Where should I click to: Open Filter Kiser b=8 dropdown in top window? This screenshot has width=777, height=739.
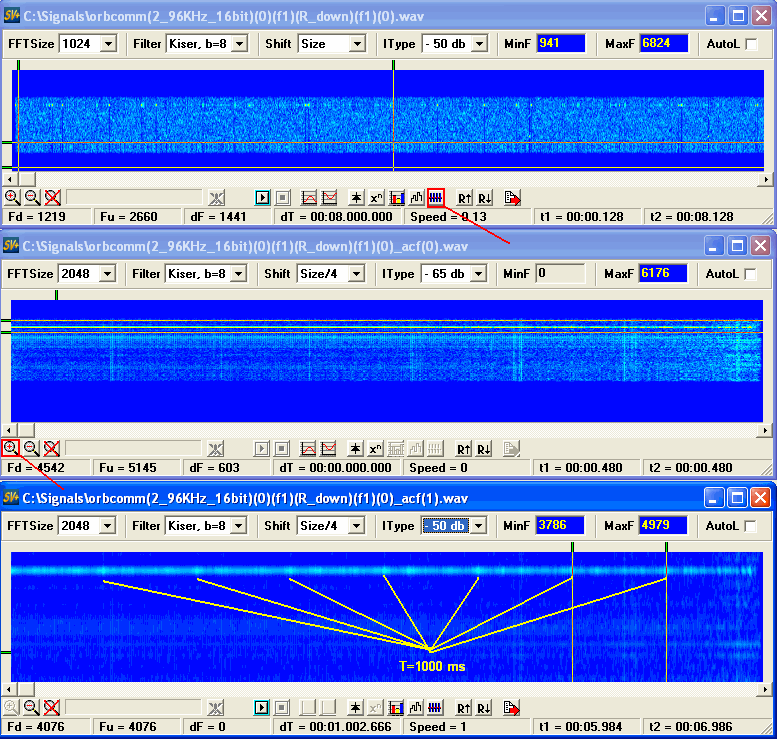tap(240, 44)
